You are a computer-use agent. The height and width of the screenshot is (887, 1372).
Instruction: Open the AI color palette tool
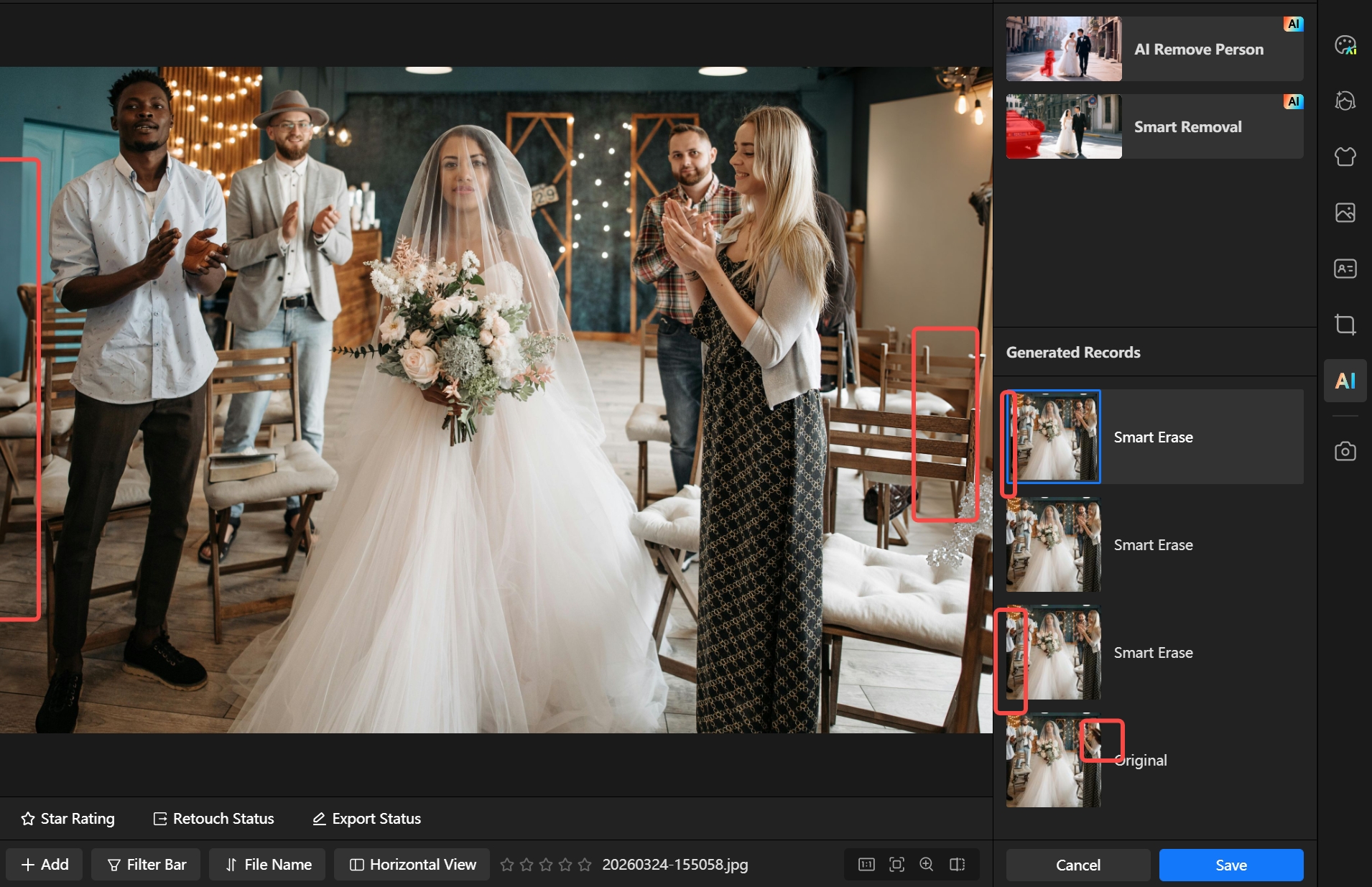pos(1345,45)
